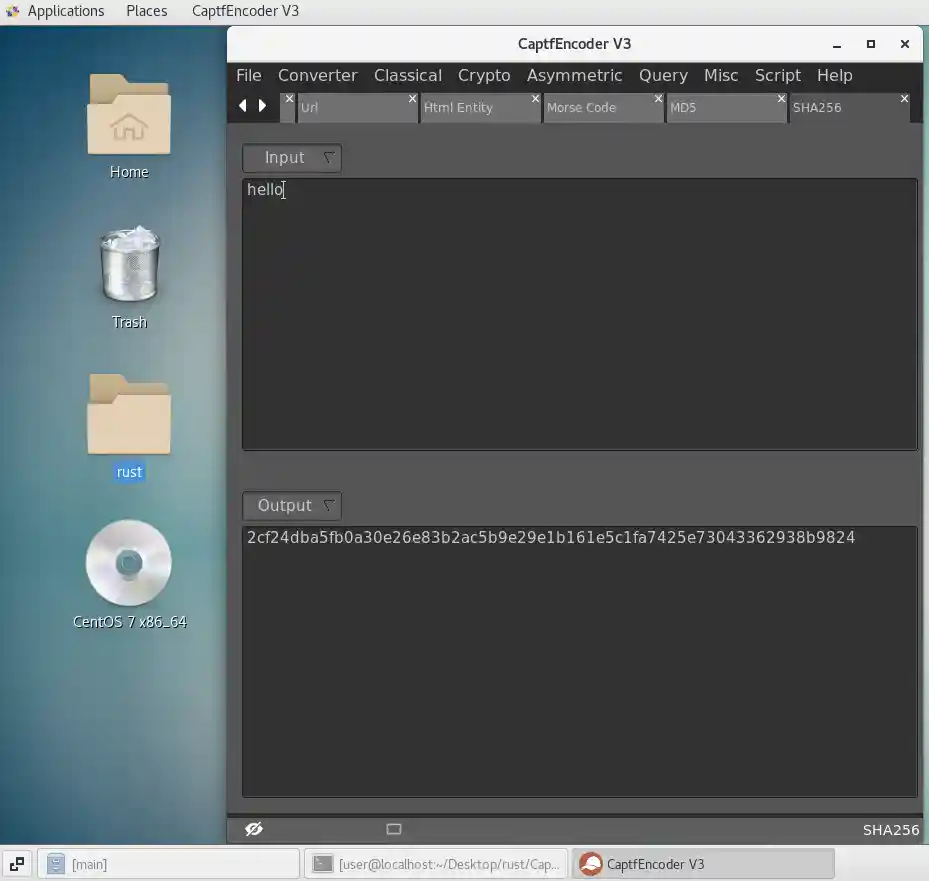Image resolution: width=929 pixels, height=881 pixels.
Task: Open the Input filter dropdown
Action: pyautogui.click(x=329, y=157)
